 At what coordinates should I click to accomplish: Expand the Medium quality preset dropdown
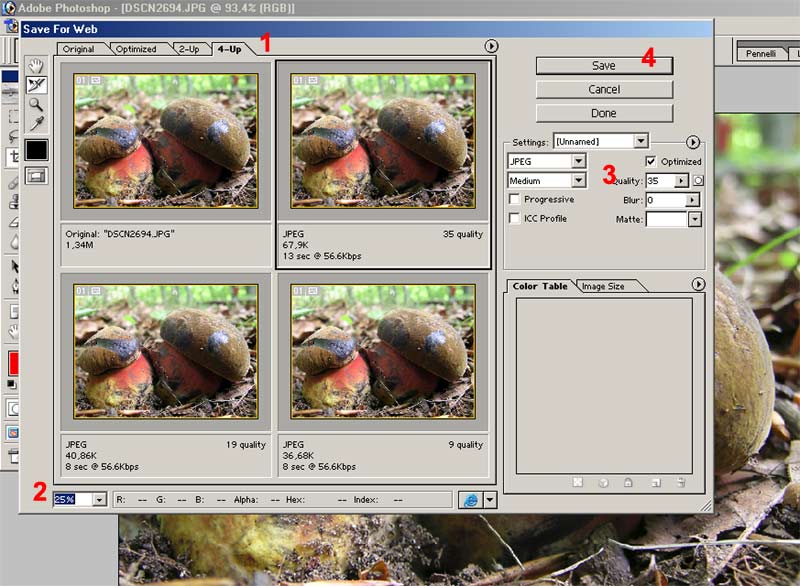[578, 181]
